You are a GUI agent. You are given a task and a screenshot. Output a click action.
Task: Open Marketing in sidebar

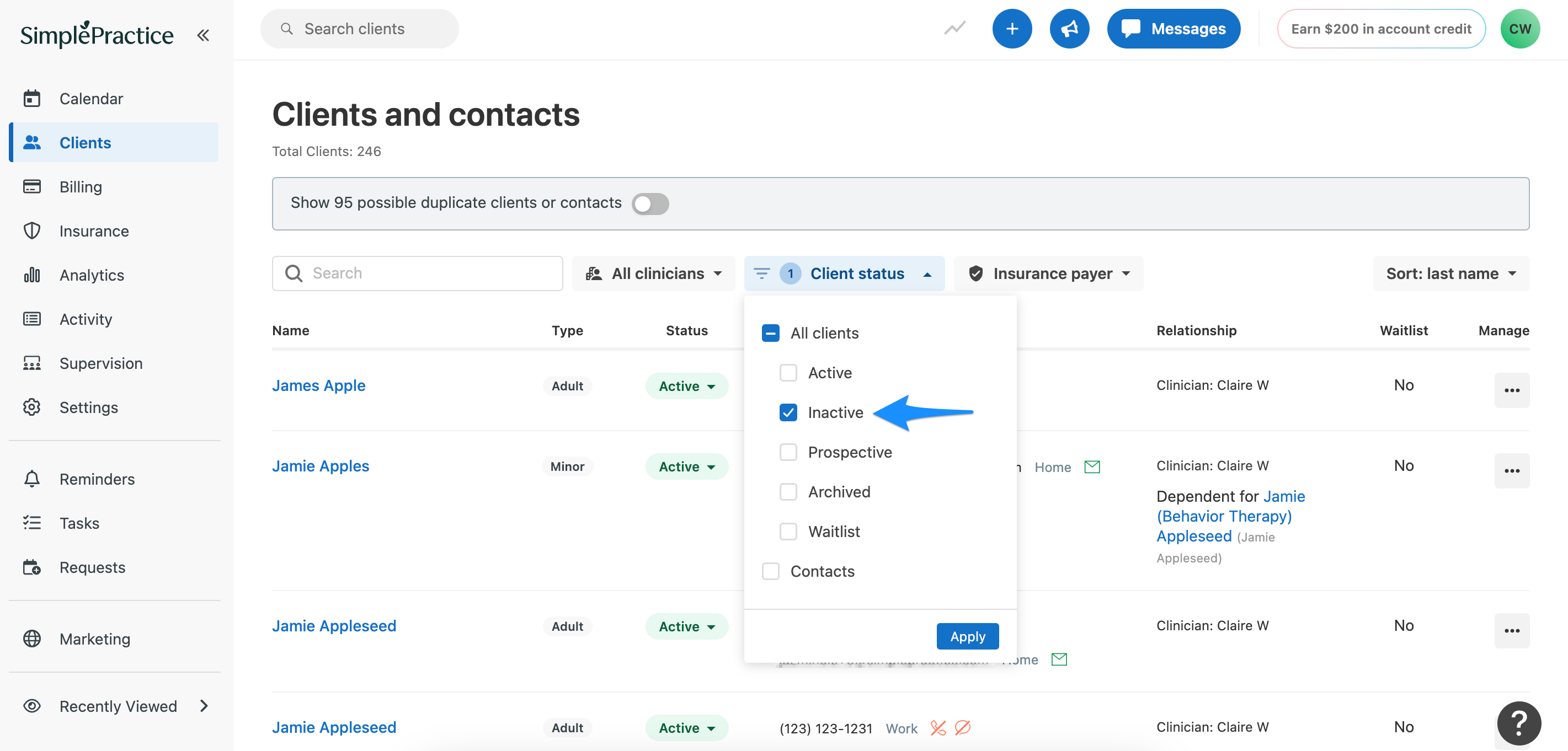pos(114,639)
